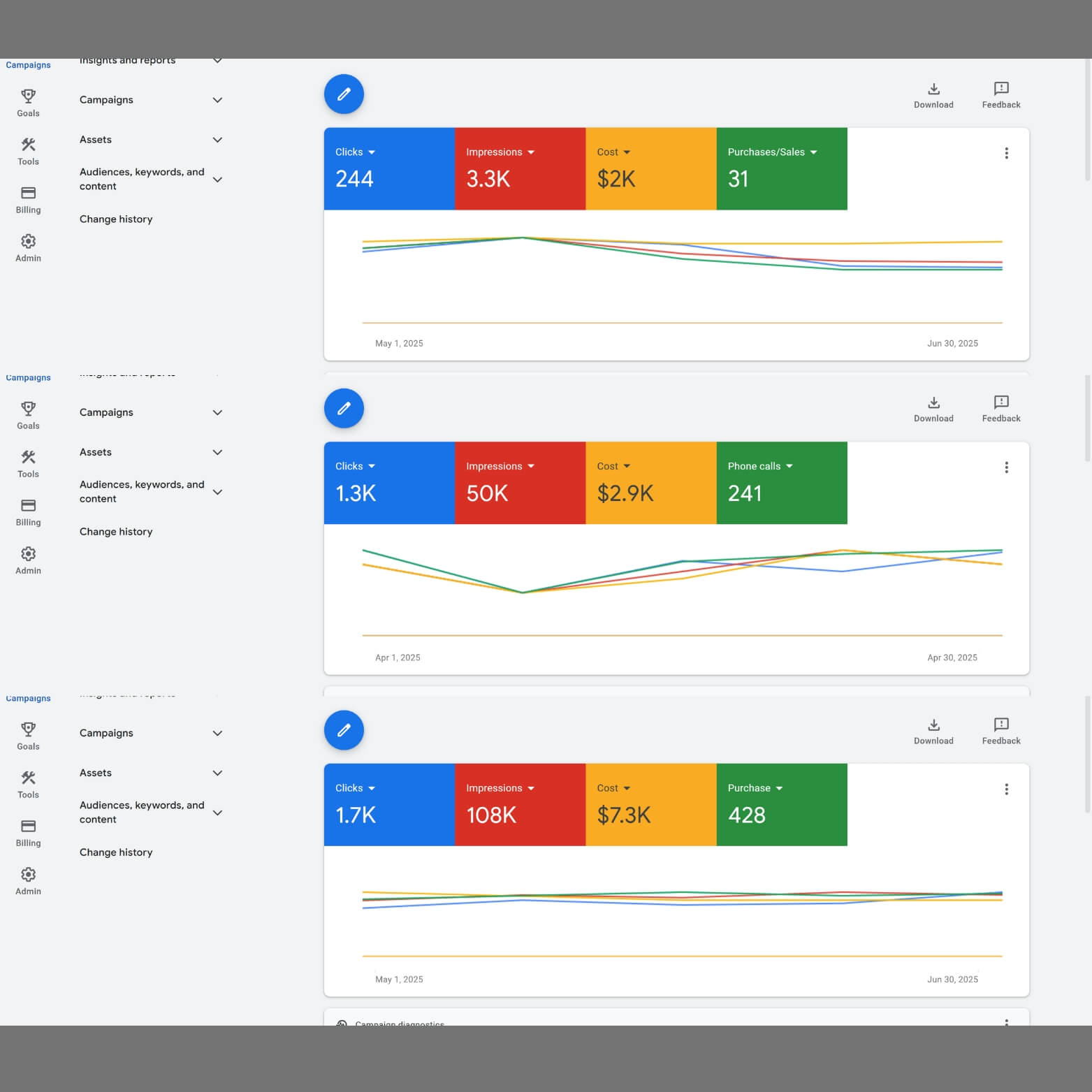Click the pencil edit button above the $7.3K scorecard
Image resolution: width=1092 pixels, height=1092 pixels.
pyautogui.click(x=344, y=730)
